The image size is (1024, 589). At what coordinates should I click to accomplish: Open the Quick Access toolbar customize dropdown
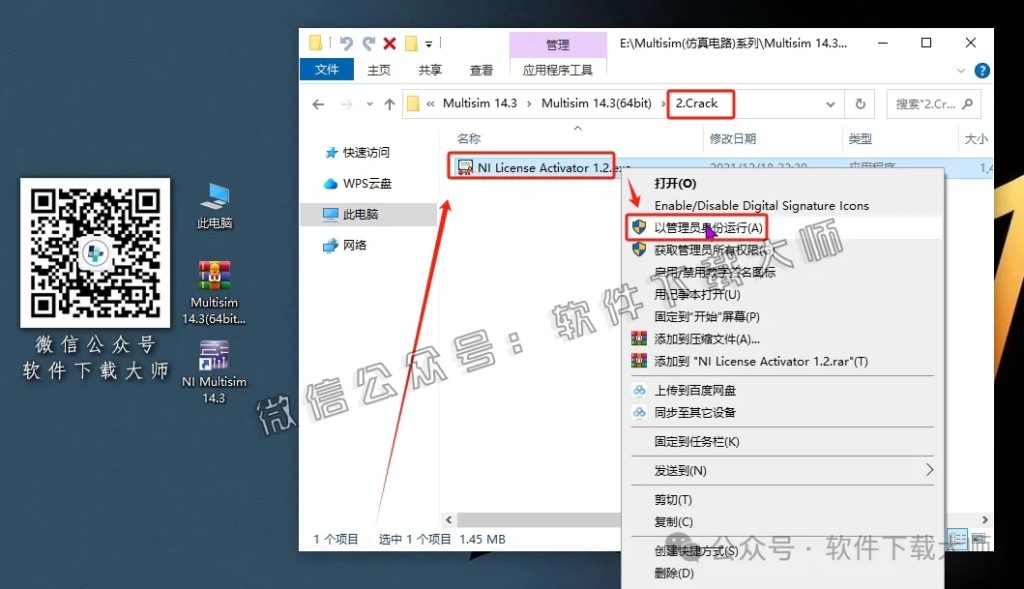(x=427, y=42)
